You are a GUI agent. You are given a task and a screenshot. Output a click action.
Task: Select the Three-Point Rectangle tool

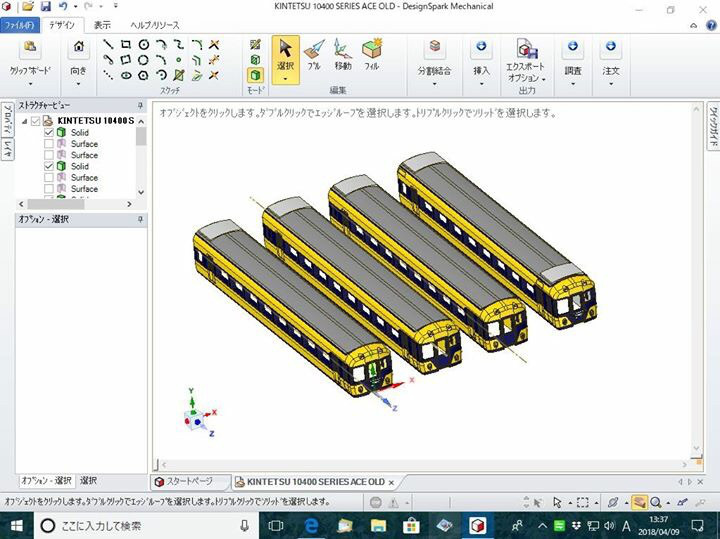(126, 60)
